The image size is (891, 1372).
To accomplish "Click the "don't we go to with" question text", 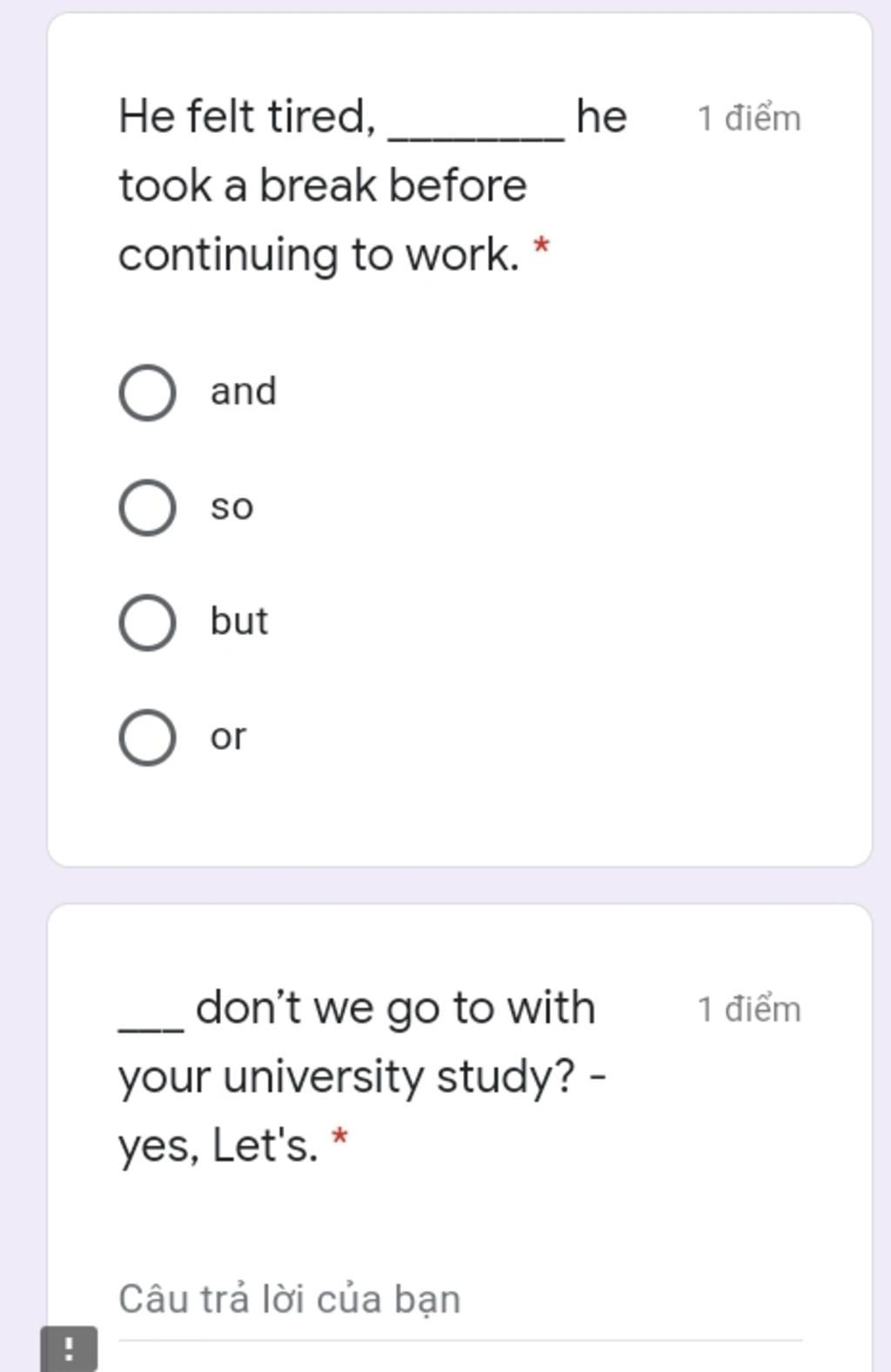I will [395, 1008].
